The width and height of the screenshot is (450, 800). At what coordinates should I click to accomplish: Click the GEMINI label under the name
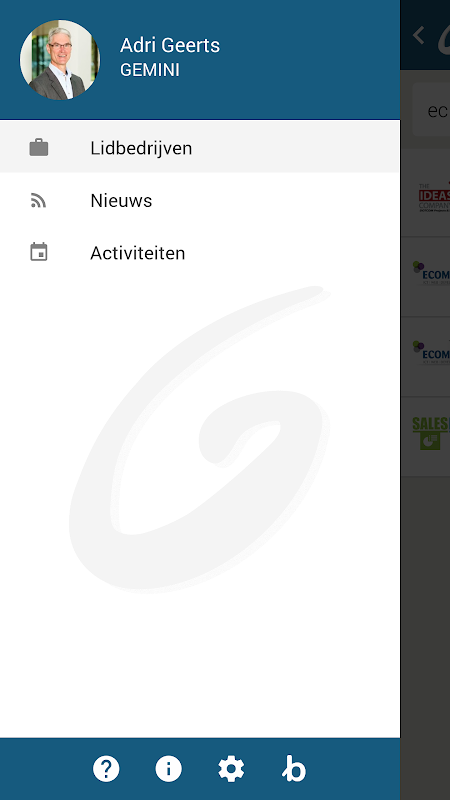[149, 70]
